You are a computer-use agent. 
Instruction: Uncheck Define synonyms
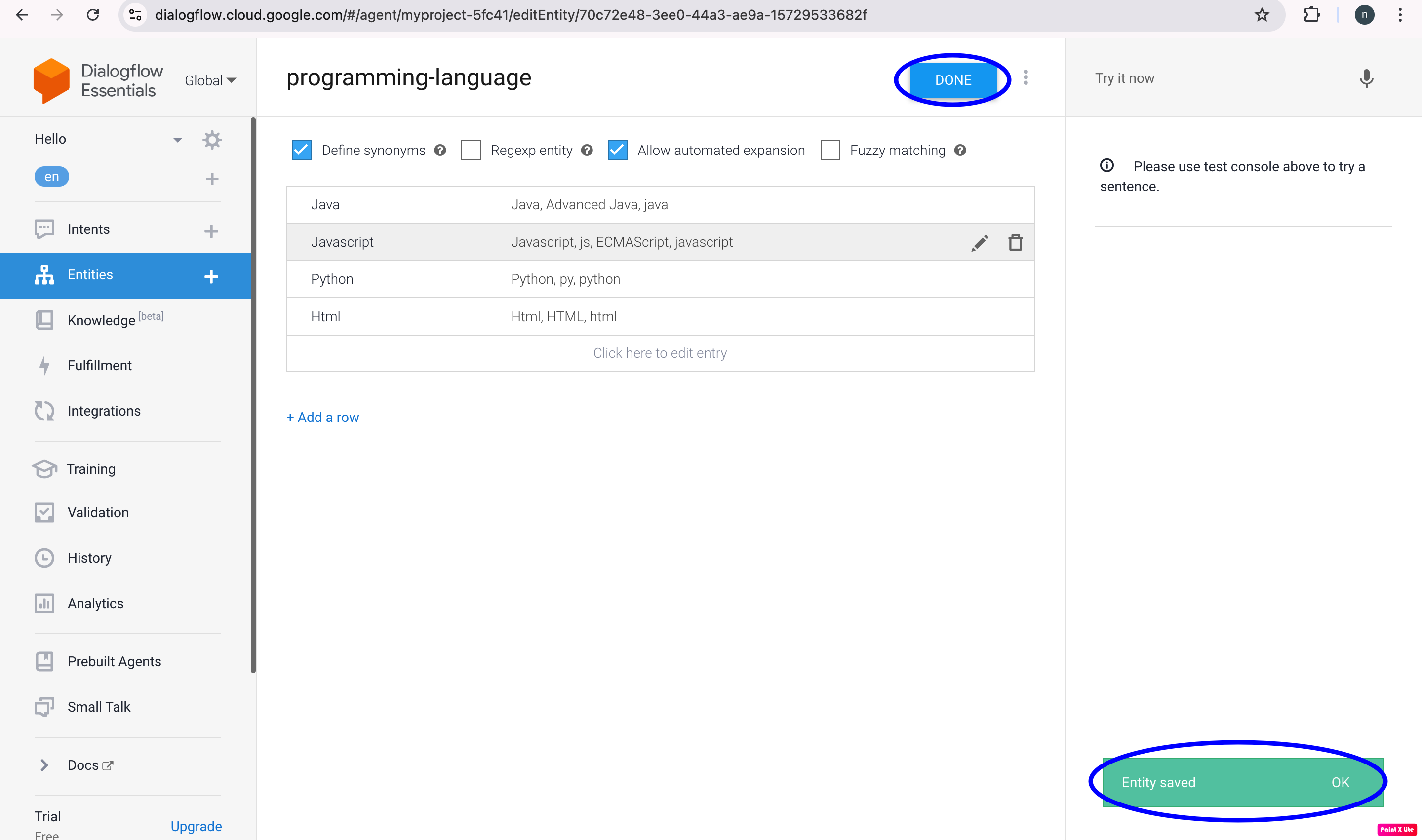pos(302,150)
